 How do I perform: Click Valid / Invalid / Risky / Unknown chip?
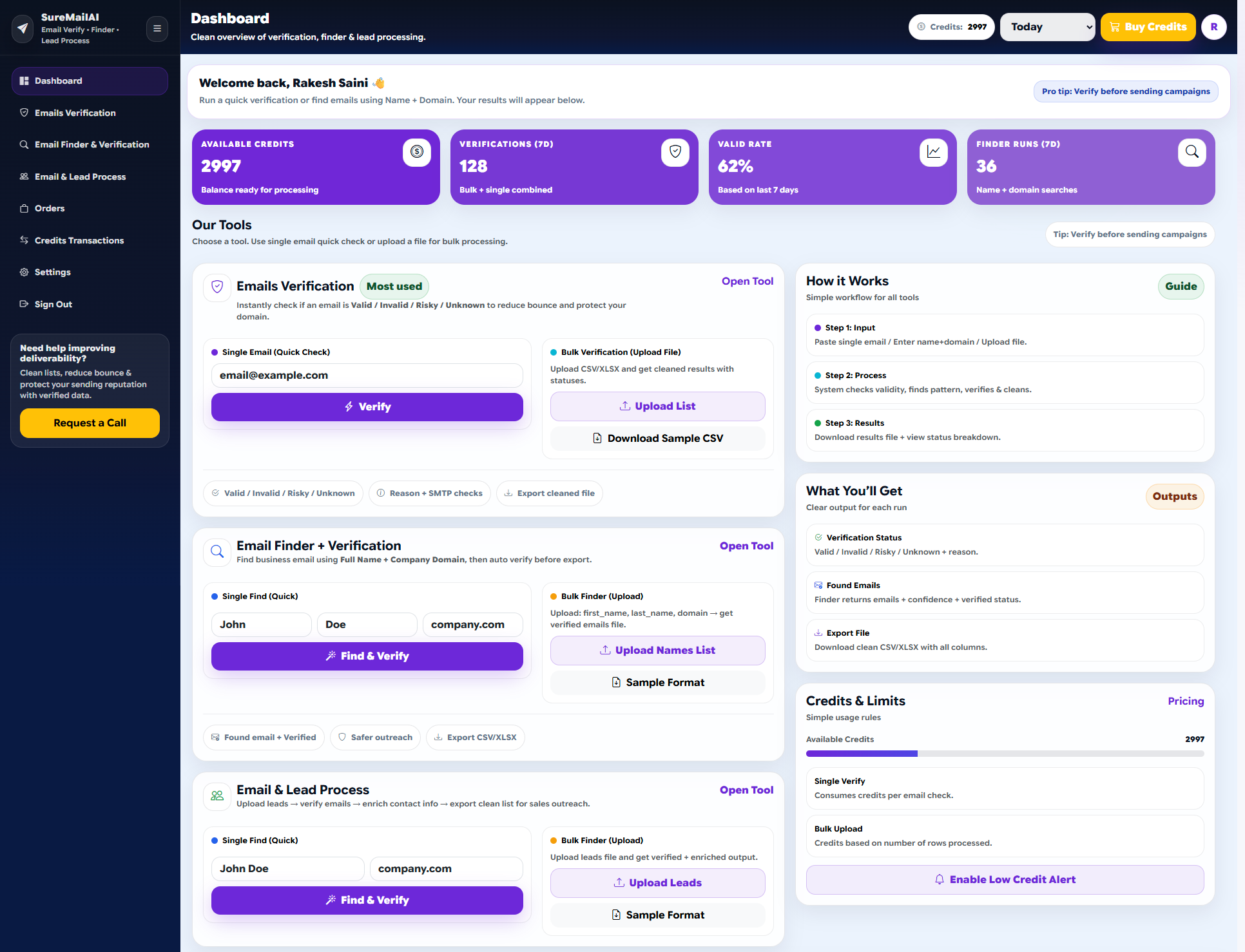point(283,493)
